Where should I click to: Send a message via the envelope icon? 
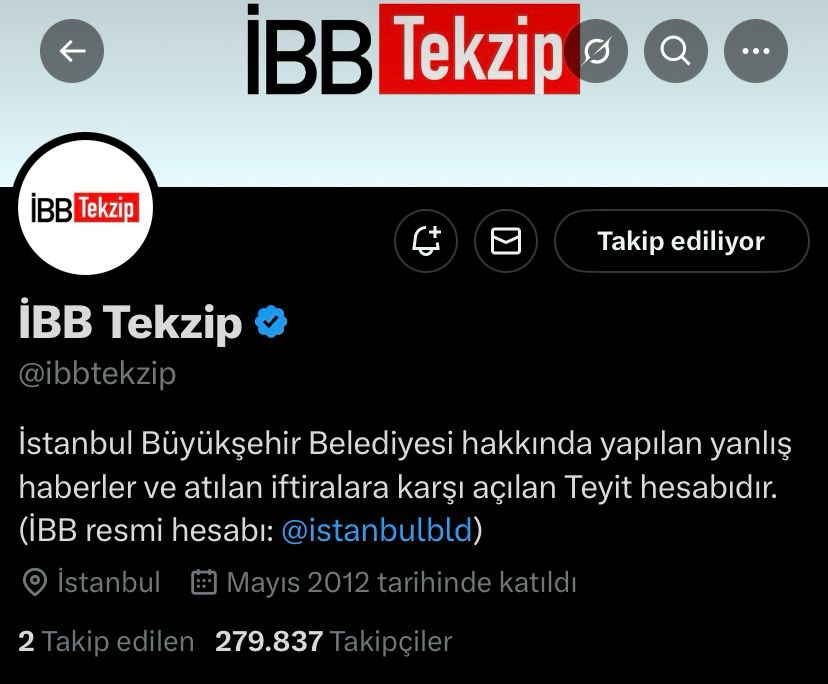[506, 241]
